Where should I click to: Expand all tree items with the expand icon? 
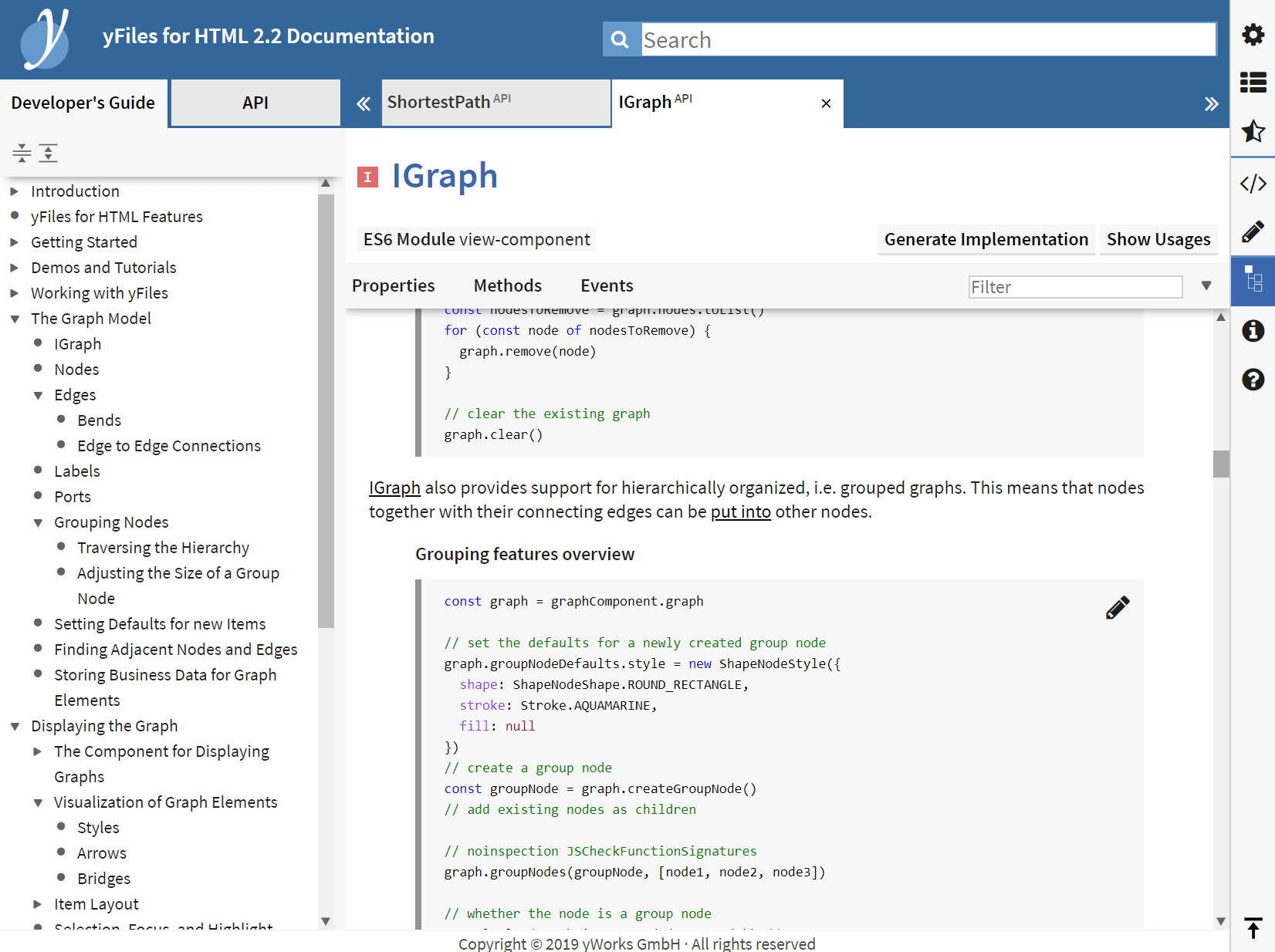[48, 153]
